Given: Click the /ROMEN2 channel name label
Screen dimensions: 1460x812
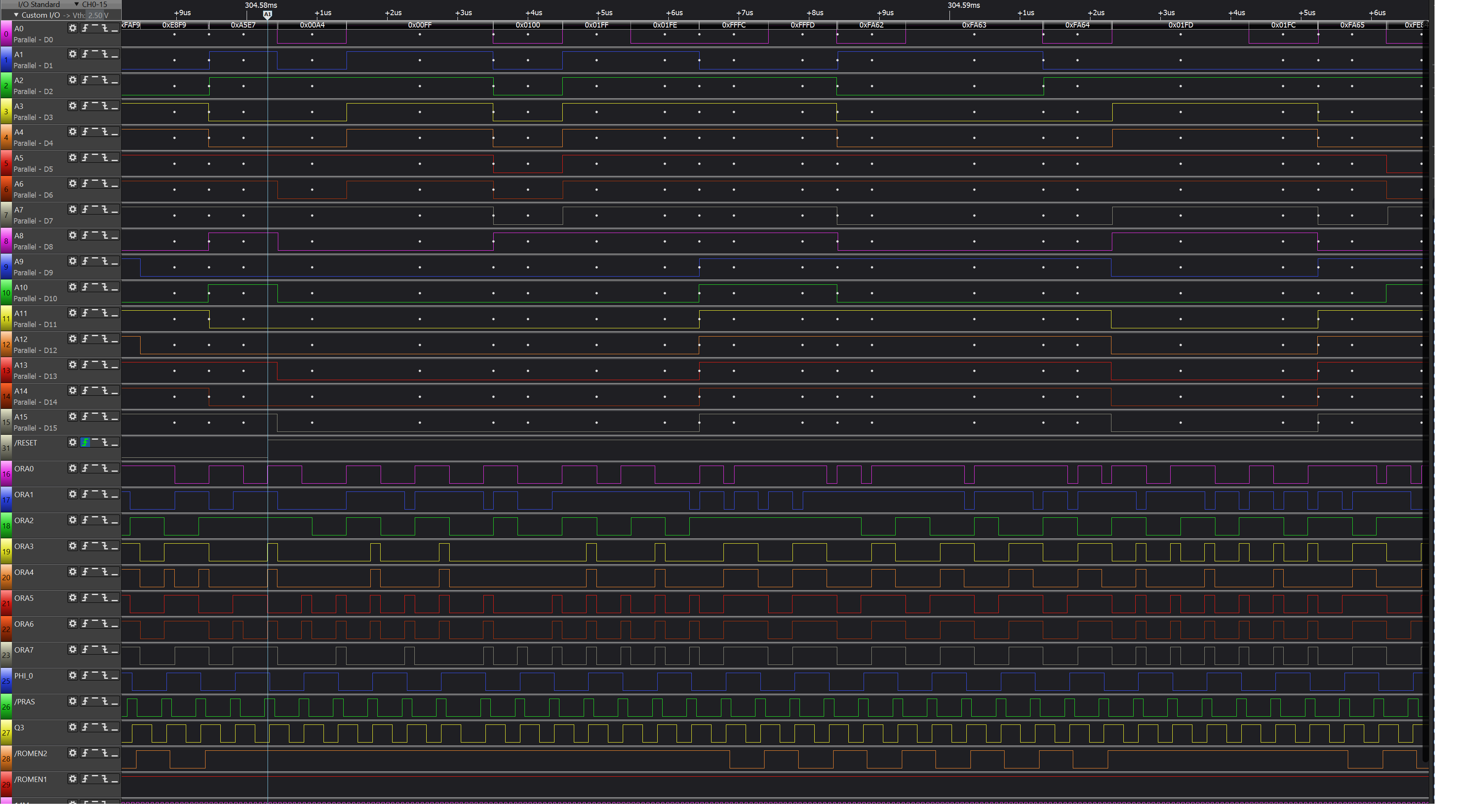Looking at the screenshot, I should (x=30, y=753).
